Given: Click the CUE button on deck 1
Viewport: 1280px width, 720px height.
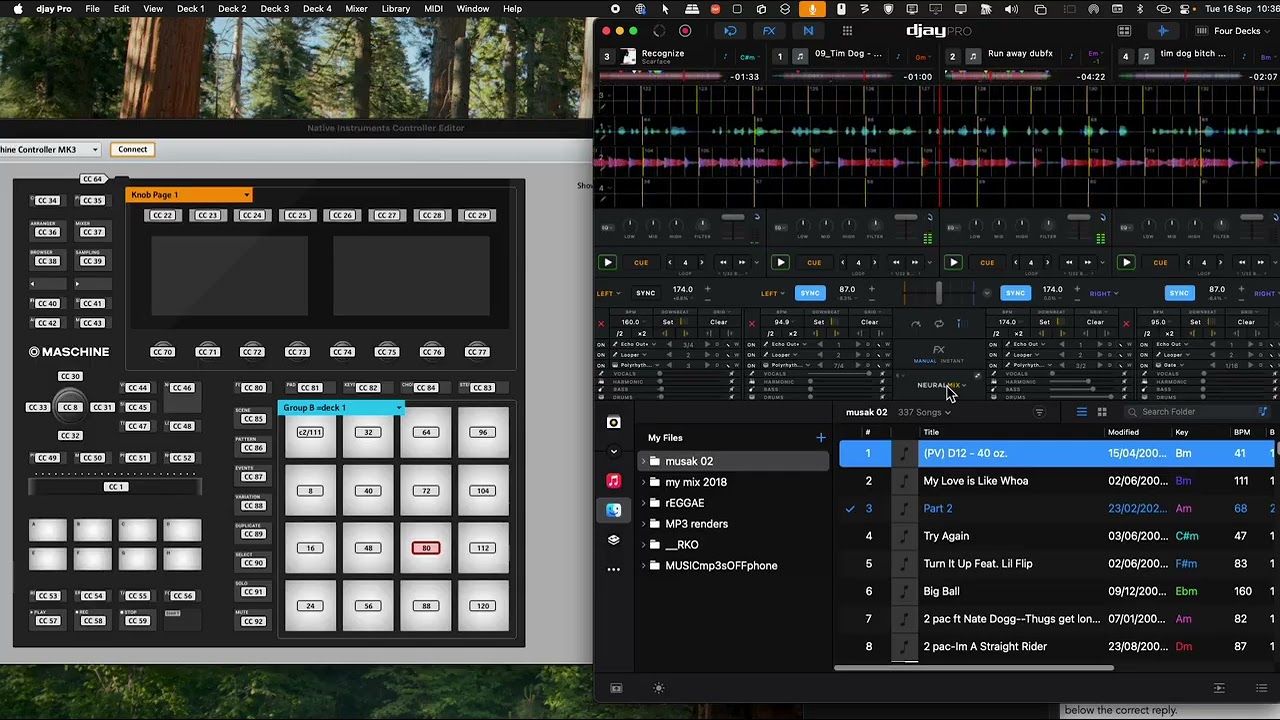Looking at the screenshot, I should point(814,263).
